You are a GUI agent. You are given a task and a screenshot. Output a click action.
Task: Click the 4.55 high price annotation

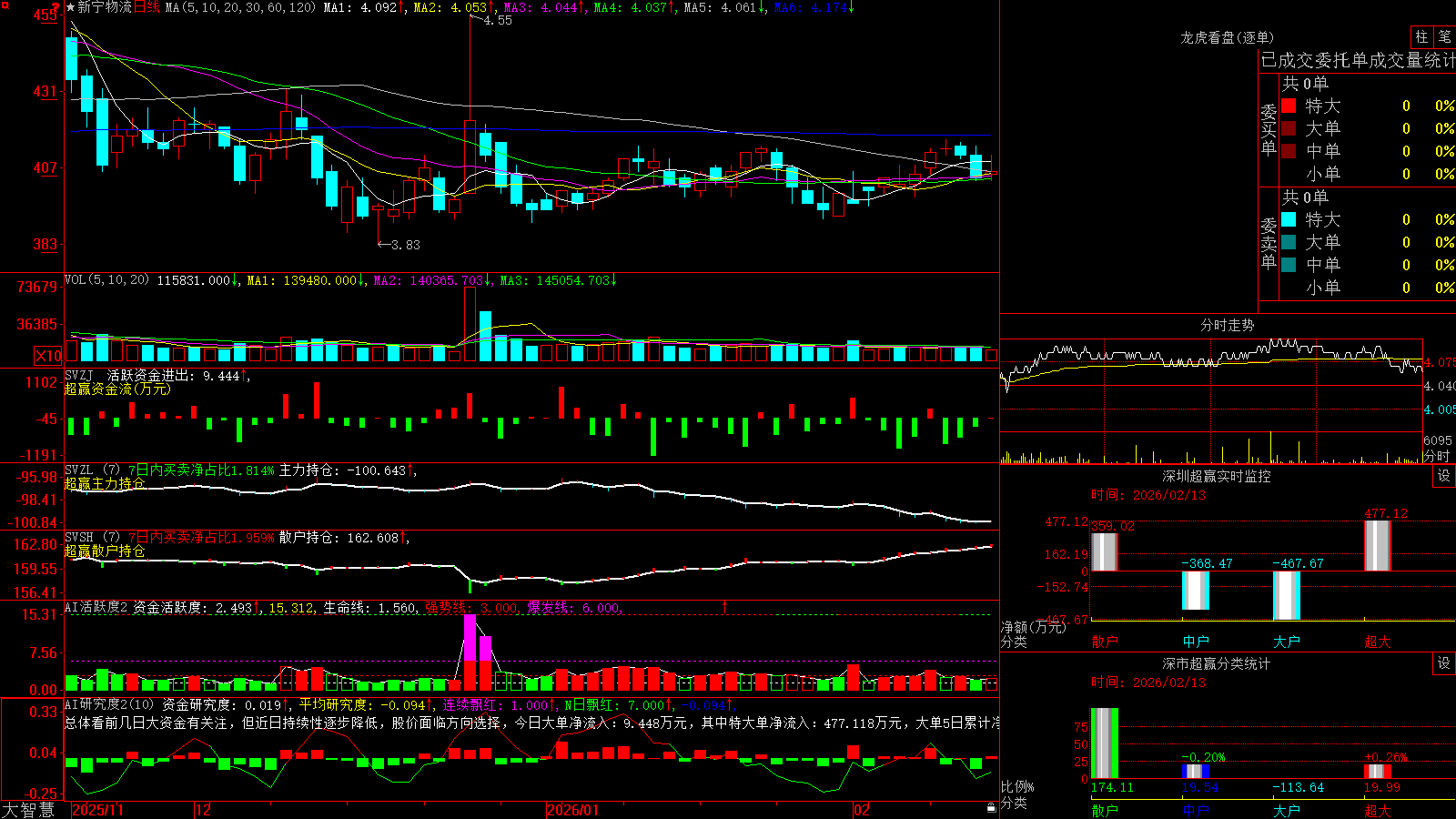[x=497, y=20]
